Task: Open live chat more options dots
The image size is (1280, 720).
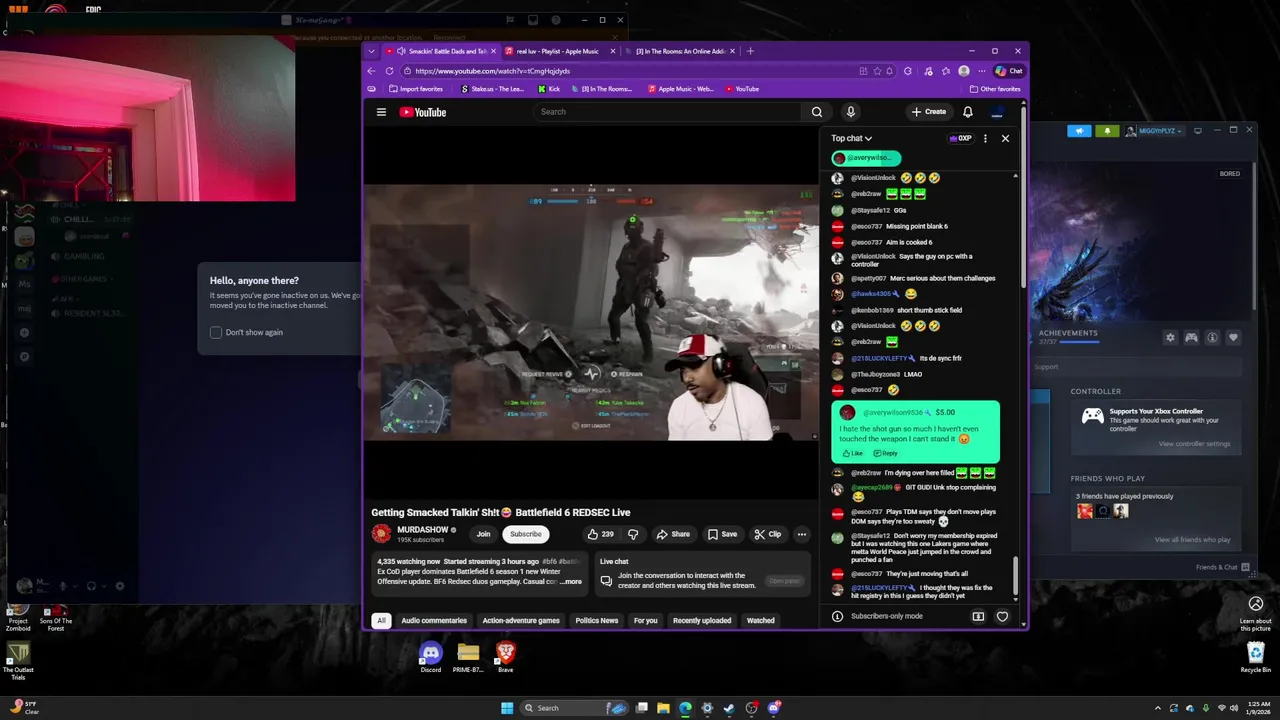Action: tap(985, 138)
